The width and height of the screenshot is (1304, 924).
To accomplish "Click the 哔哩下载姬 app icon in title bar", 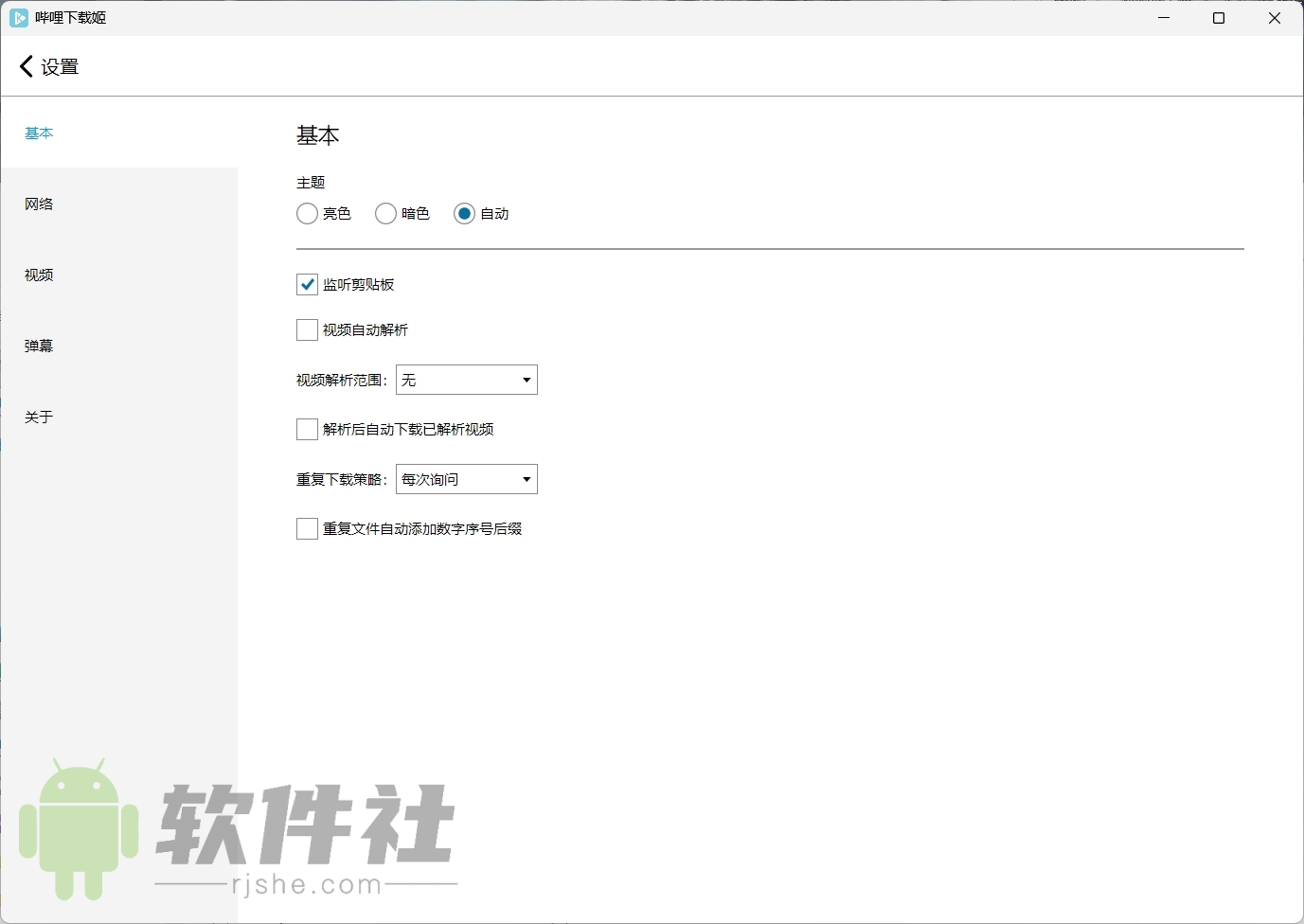I will pos(18,17).
